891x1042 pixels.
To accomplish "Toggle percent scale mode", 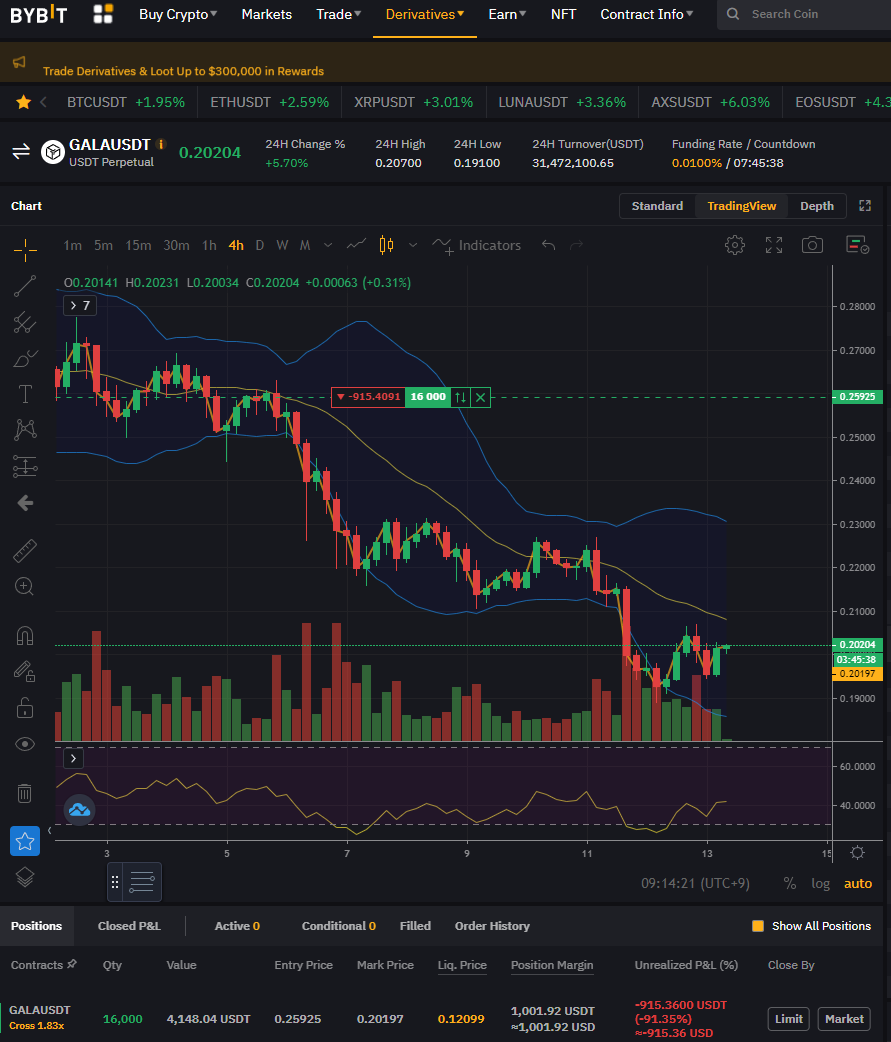I will [789, 883].
